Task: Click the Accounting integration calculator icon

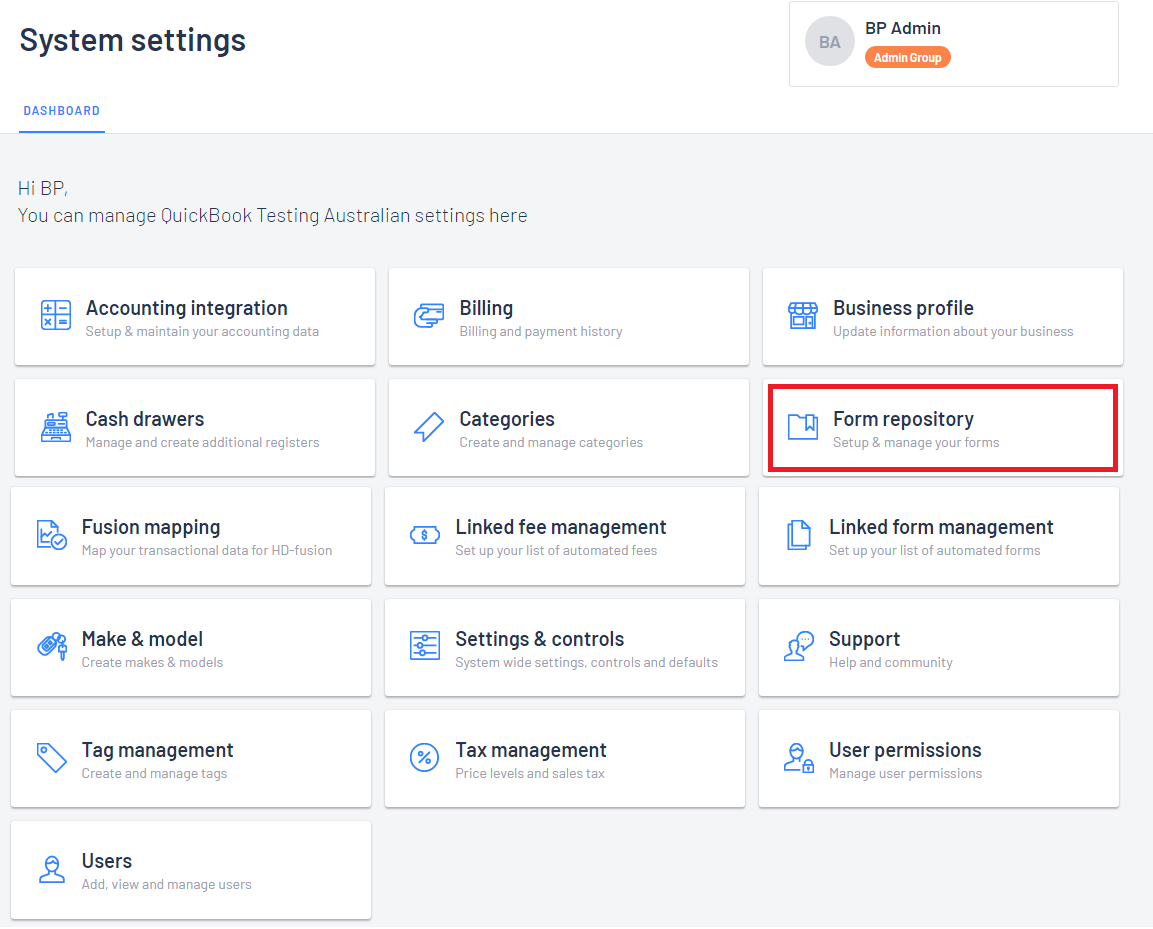Action: click(56, 315)
